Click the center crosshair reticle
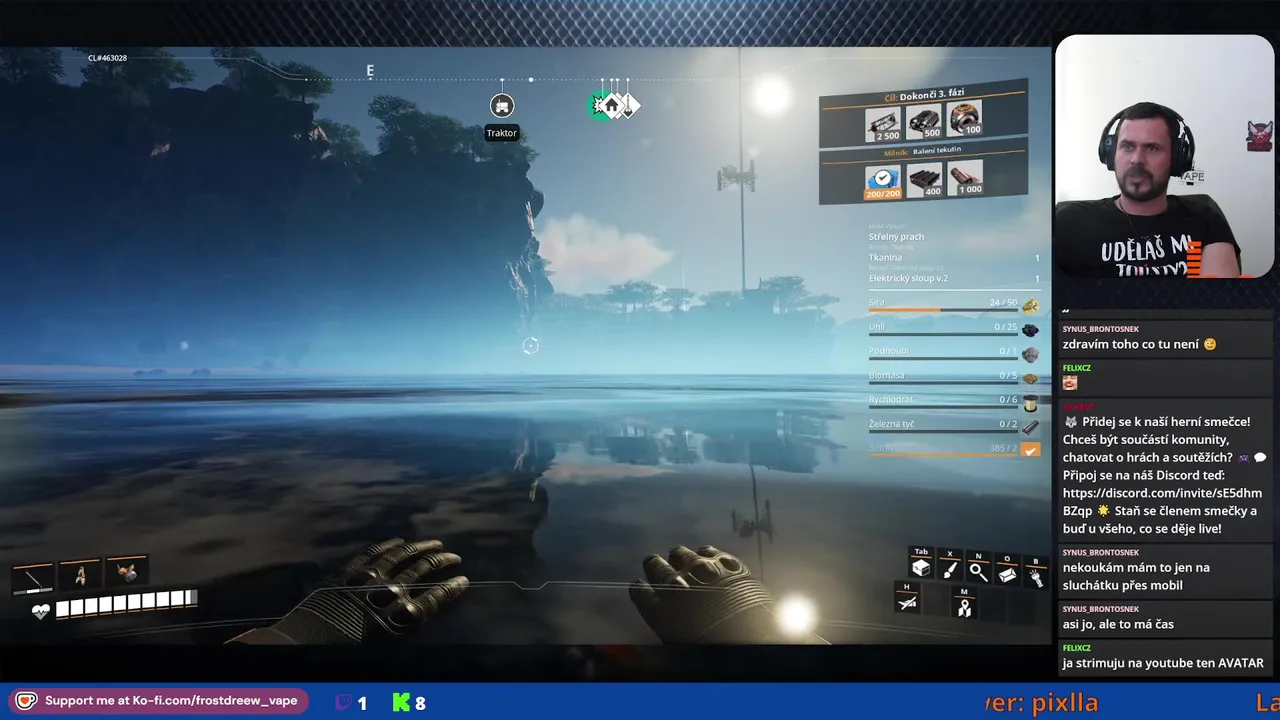This screenshot has height=720, width=1280. 531,346
